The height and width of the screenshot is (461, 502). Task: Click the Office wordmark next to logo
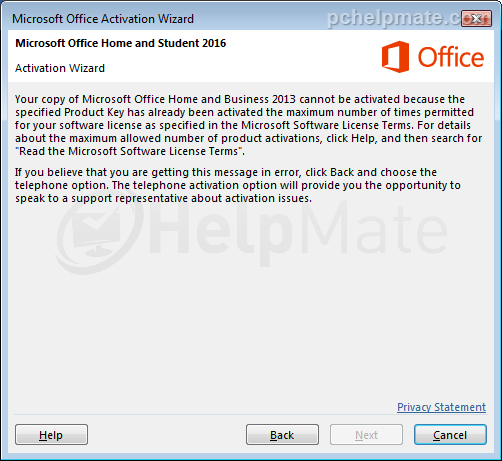click(x=451, y=57)
